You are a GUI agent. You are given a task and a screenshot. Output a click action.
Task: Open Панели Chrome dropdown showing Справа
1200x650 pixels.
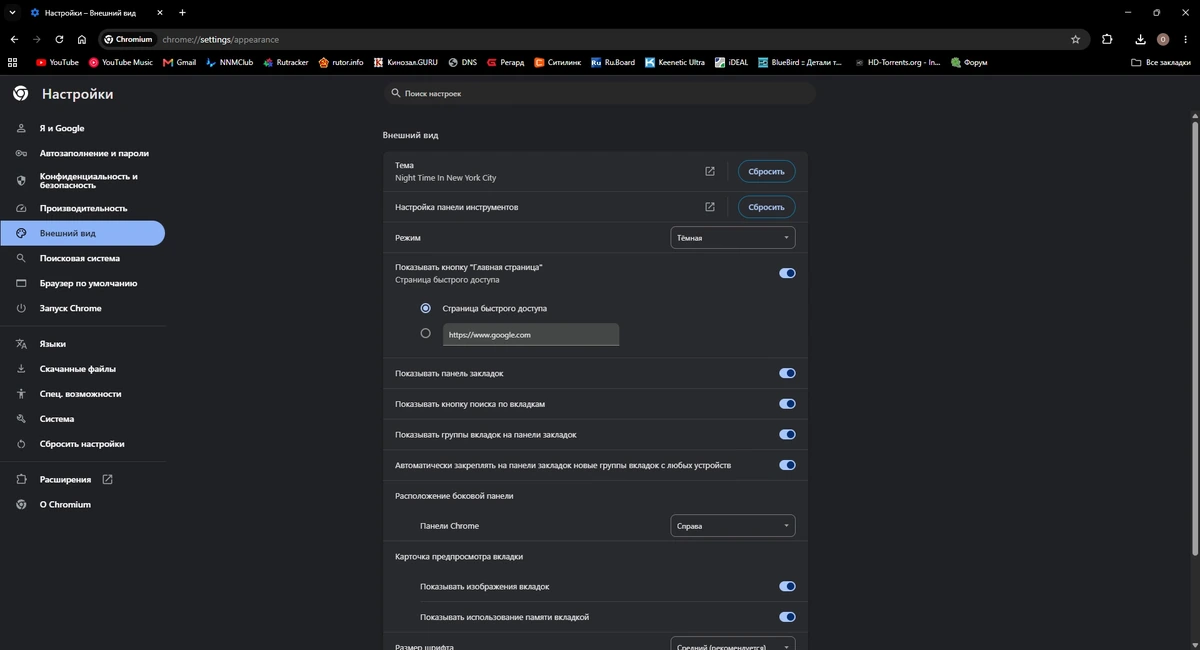733,526
